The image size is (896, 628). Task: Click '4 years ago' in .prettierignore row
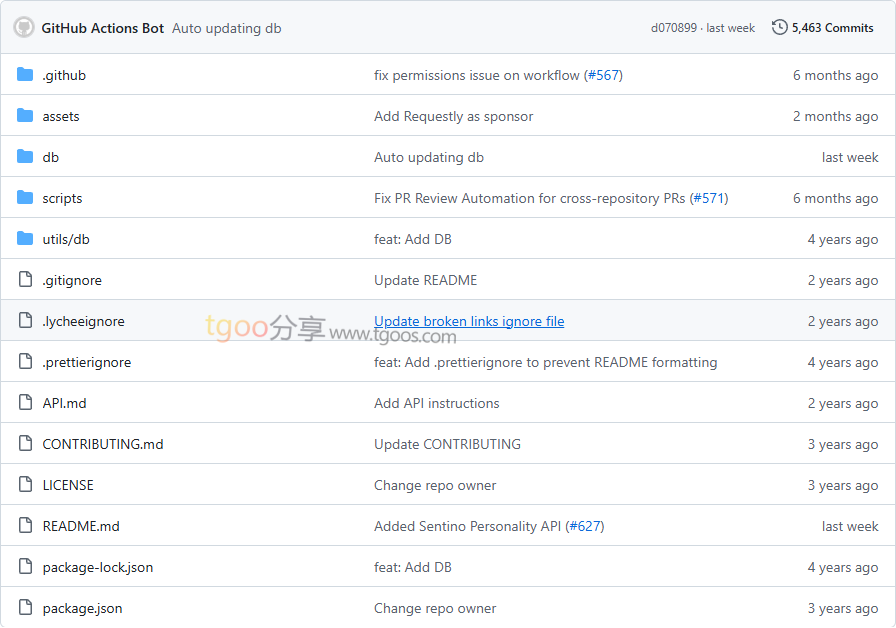[x=843, y=362]
